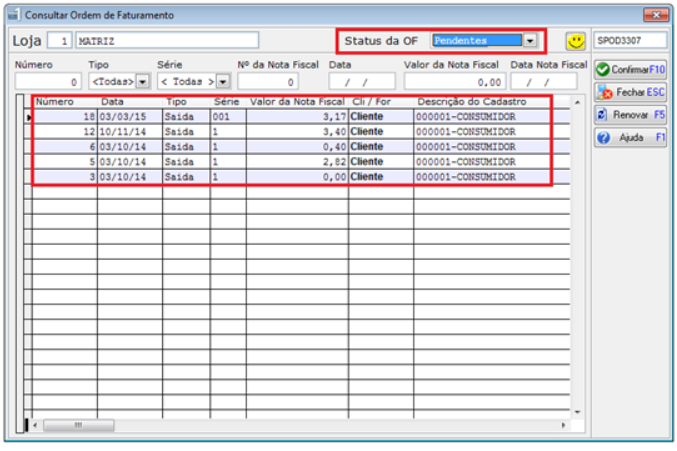Click 000001-CONSUMIDOR in order 5 row
The width and height of the screenshot is (677, 451).
pos(465,162)
